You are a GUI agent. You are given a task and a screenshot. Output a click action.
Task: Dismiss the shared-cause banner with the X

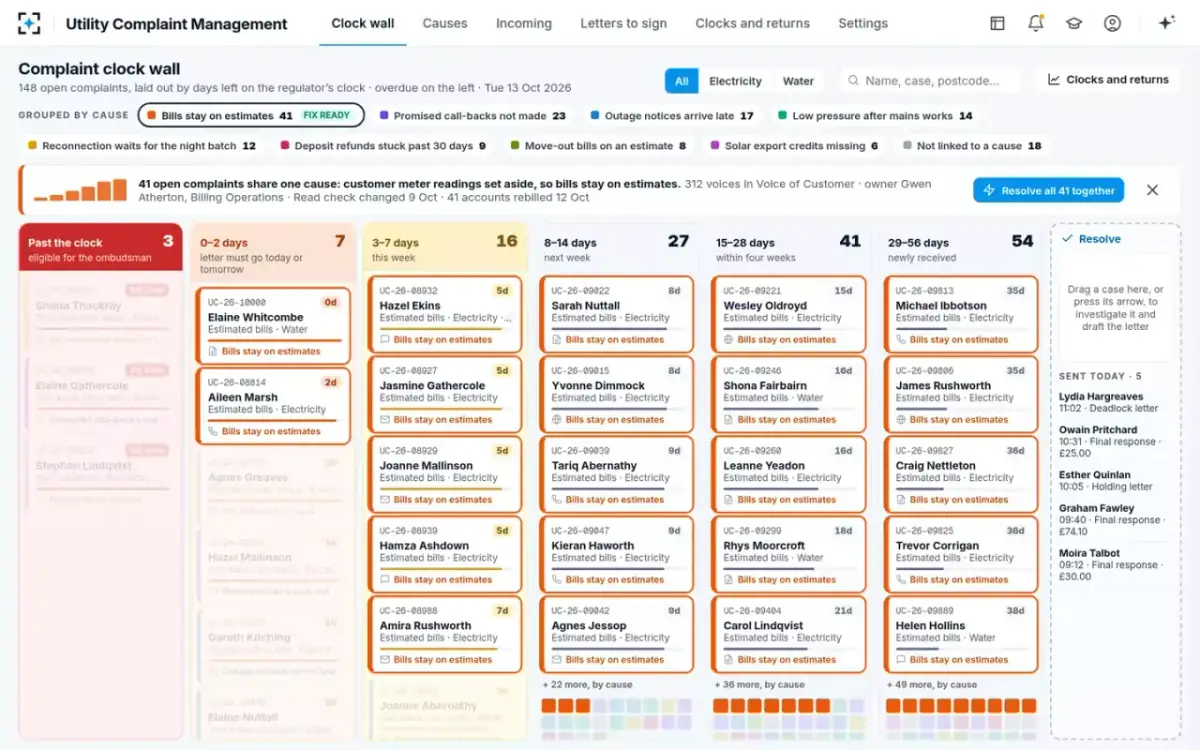[x=1152, y=190]
